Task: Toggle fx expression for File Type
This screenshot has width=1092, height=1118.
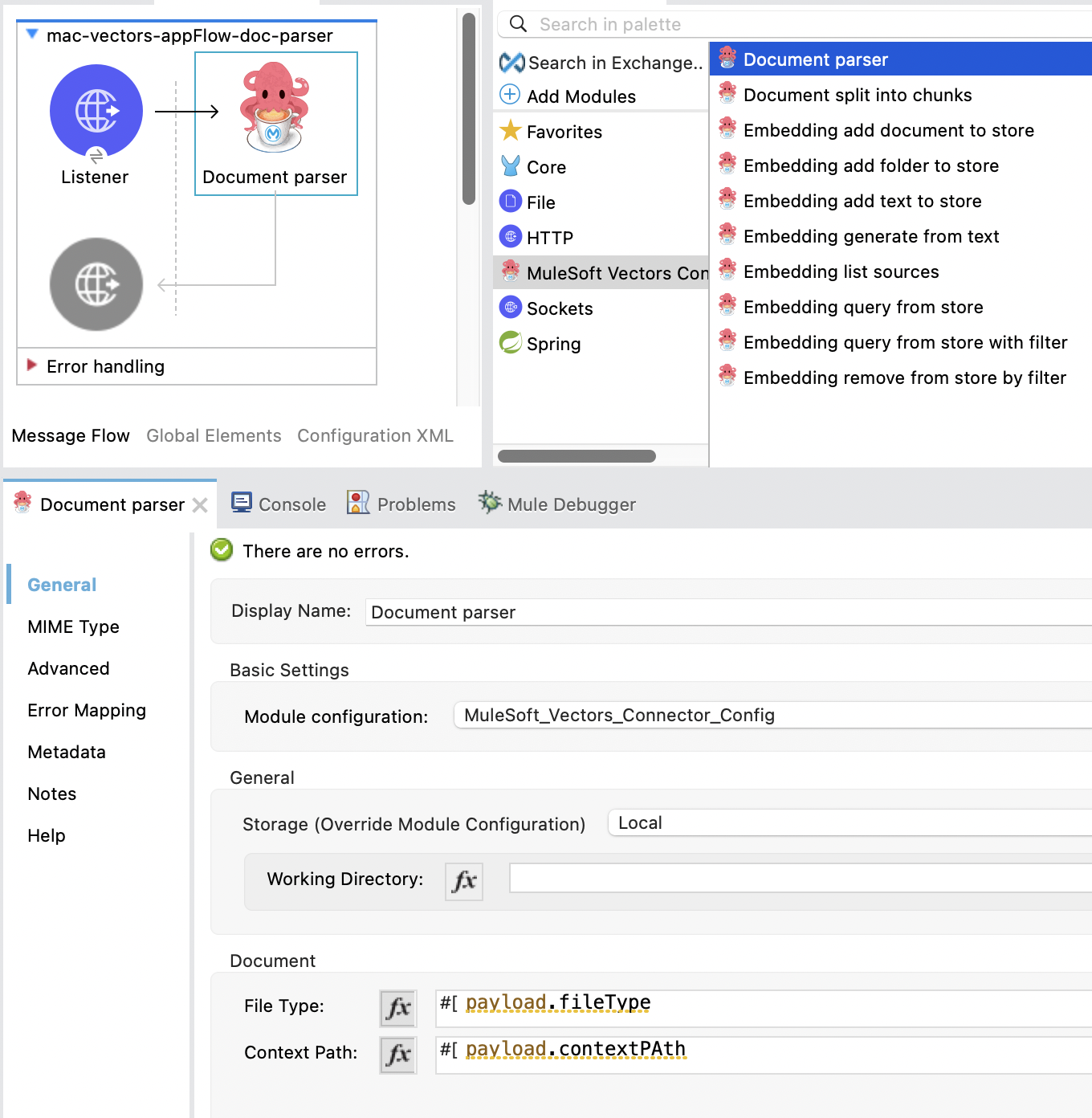Action: coord(398,1009)
